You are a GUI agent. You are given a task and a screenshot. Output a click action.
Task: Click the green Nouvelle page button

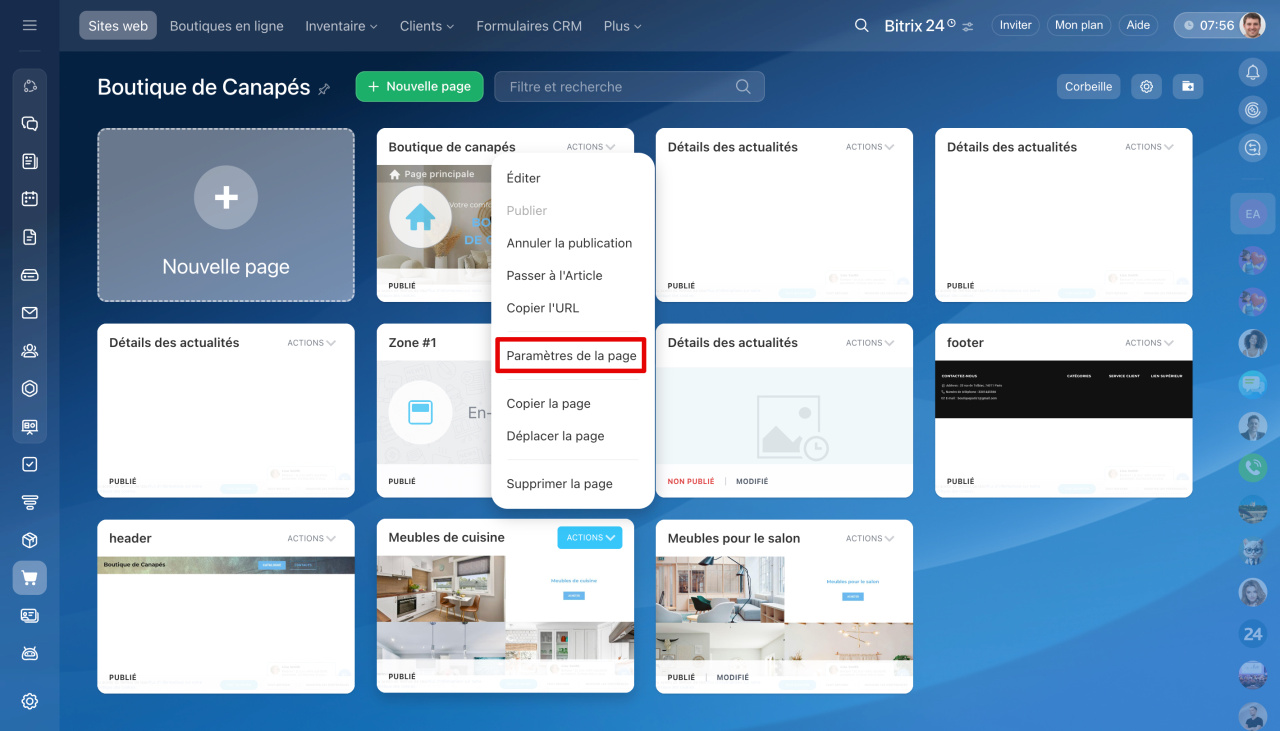(419, 87)
